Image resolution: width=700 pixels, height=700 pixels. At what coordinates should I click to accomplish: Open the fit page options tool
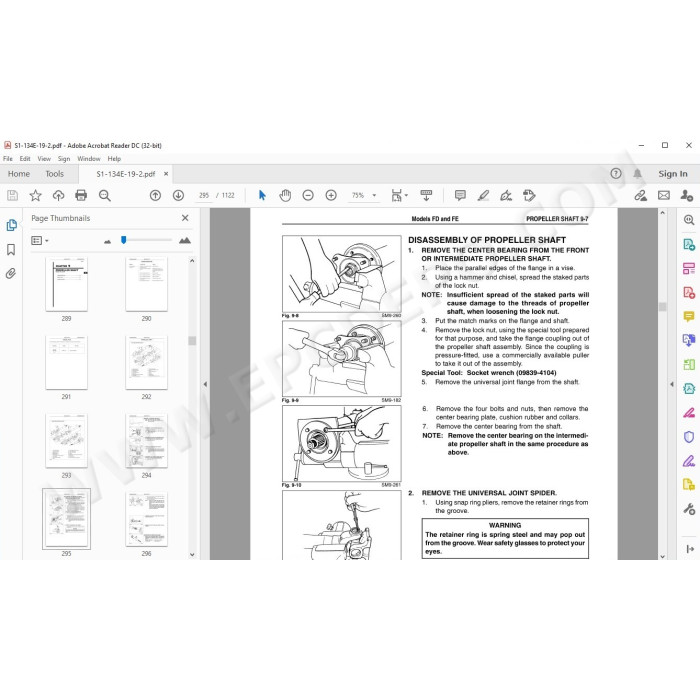399,196
